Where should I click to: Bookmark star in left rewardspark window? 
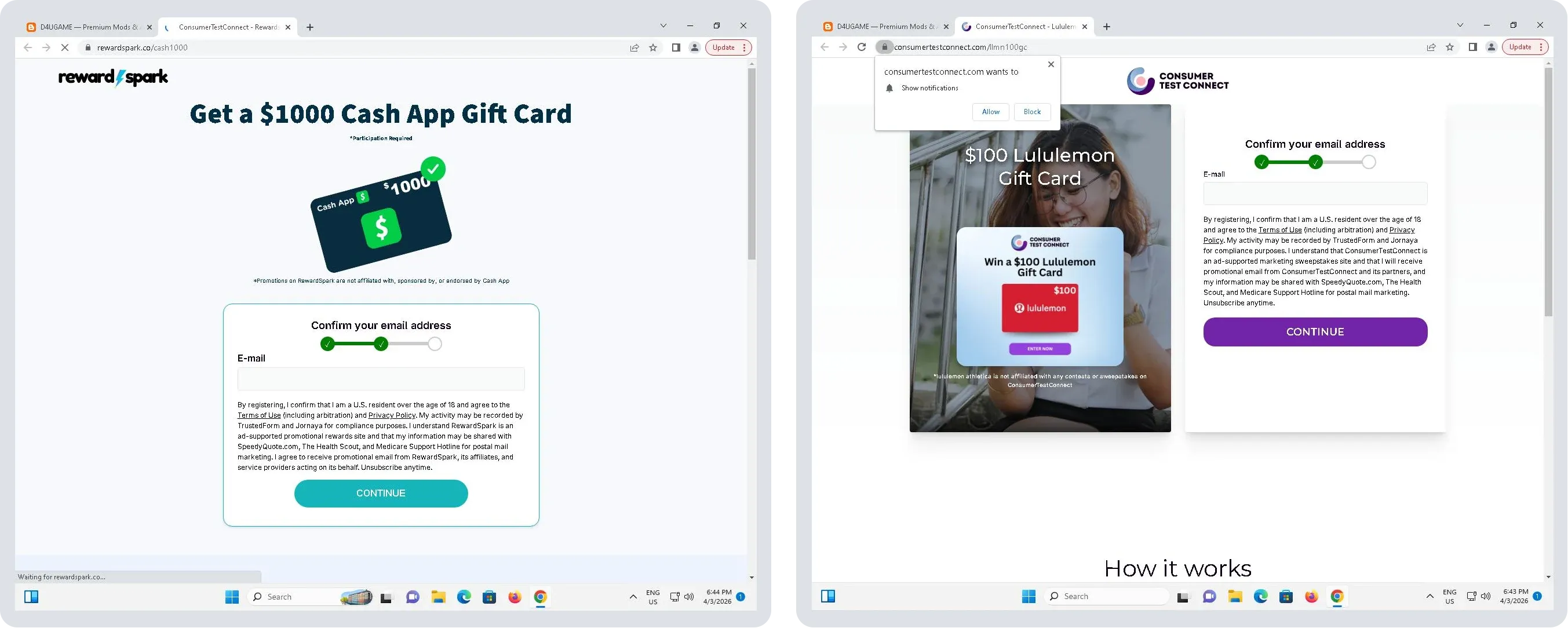pyautogui.click(x=653, y=48)
